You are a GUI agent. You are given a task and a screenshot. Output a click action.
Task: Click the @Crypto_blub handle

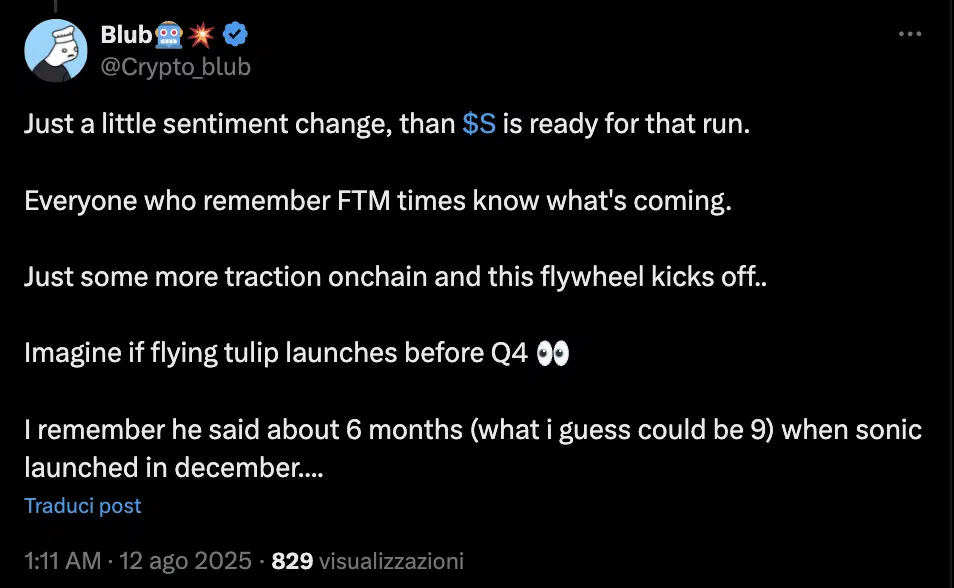(174, 66)
